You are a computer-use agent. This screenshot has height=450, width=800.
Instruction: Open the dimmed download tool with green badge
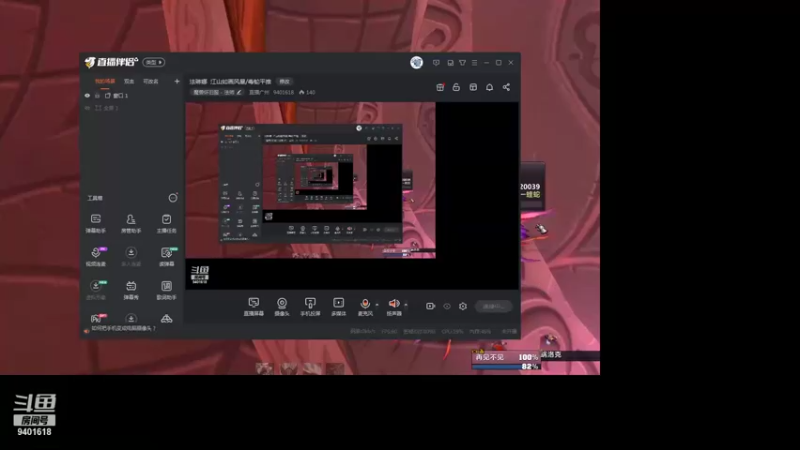click(95, 290)
